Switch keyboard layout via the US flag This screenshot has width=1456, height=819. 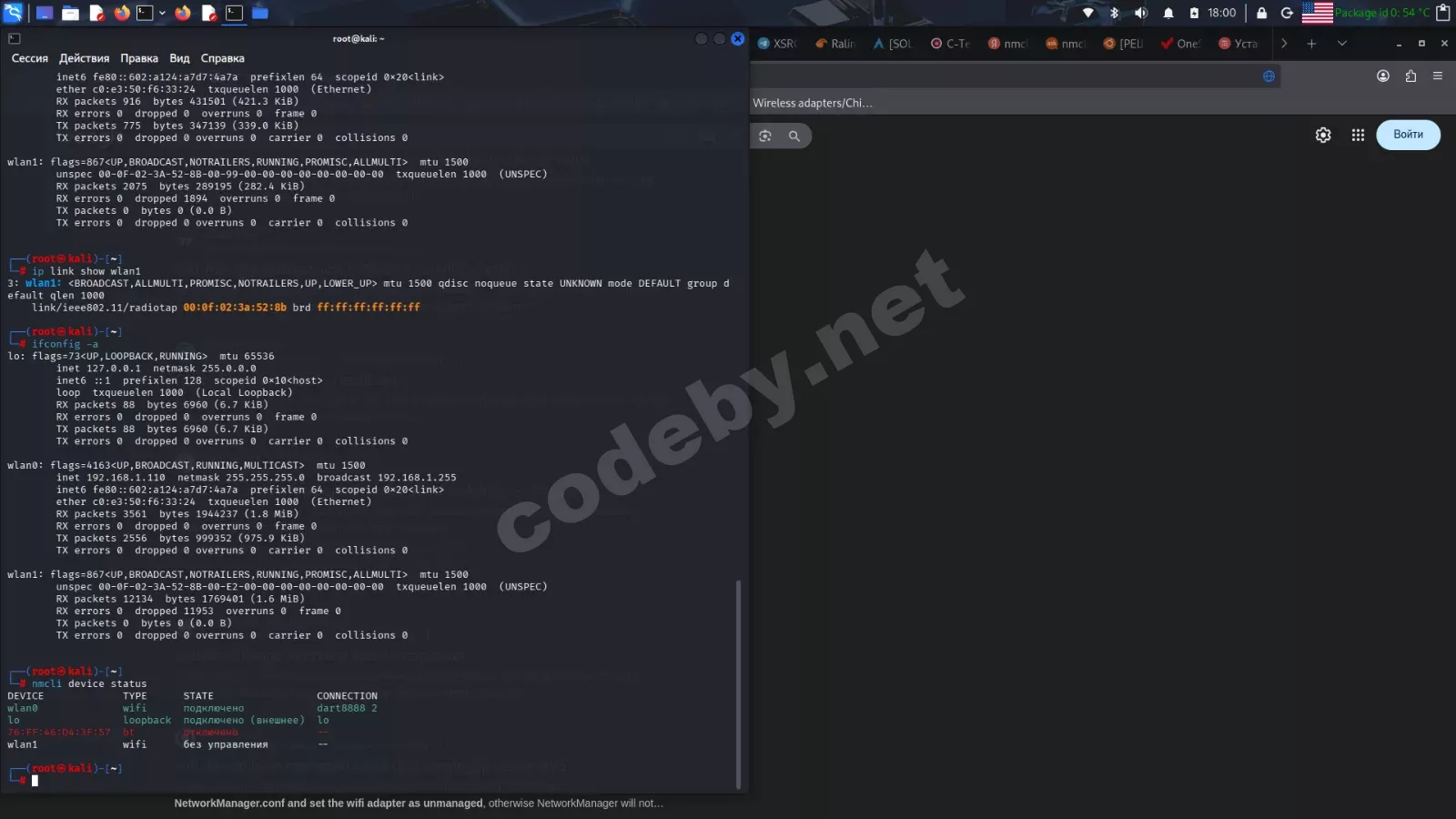click(1317, 13)
